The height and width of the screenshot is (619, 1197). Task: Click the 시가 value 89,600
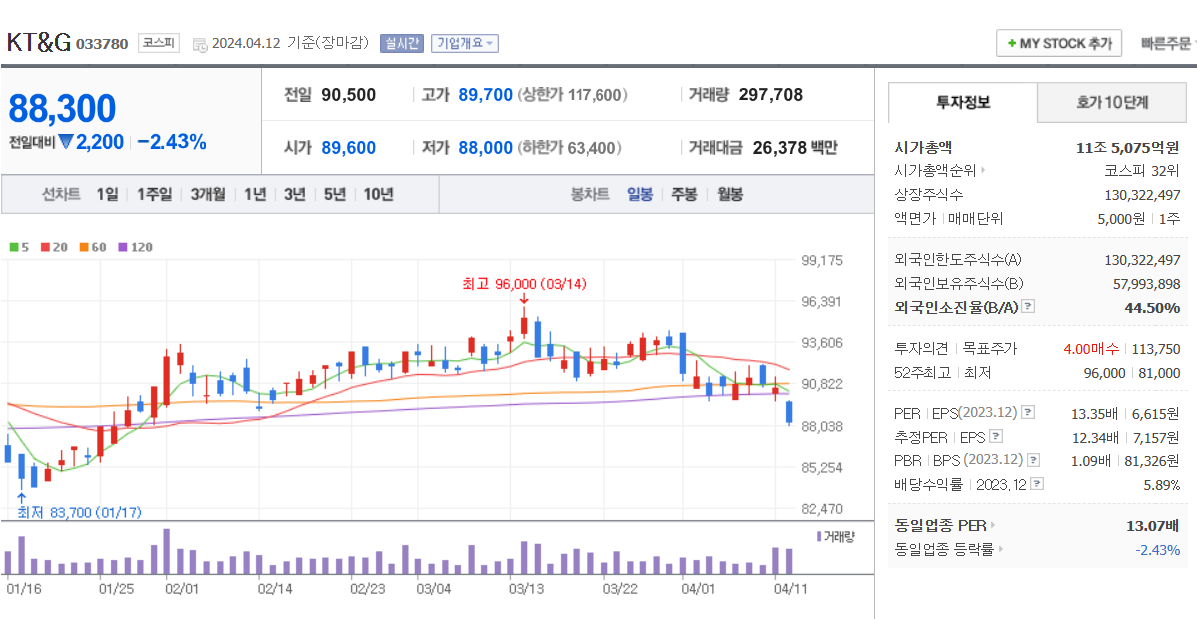(x=348, y=148)
